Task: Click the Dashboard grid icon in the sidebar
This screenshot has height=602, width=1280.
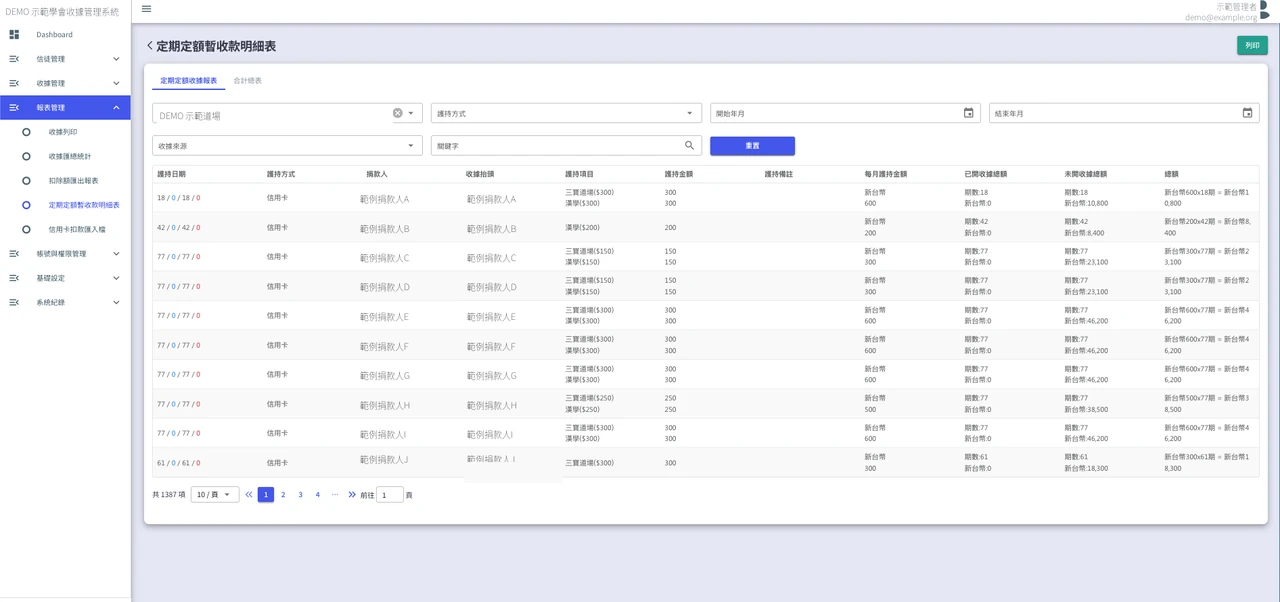Action: [14, 35]
